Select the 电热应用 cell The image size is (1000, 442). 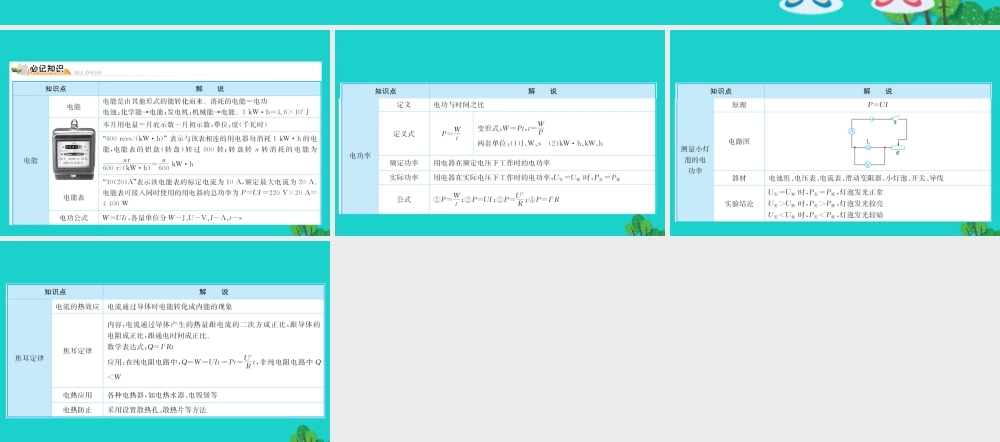pyautogui.click(x=77, y=395)
